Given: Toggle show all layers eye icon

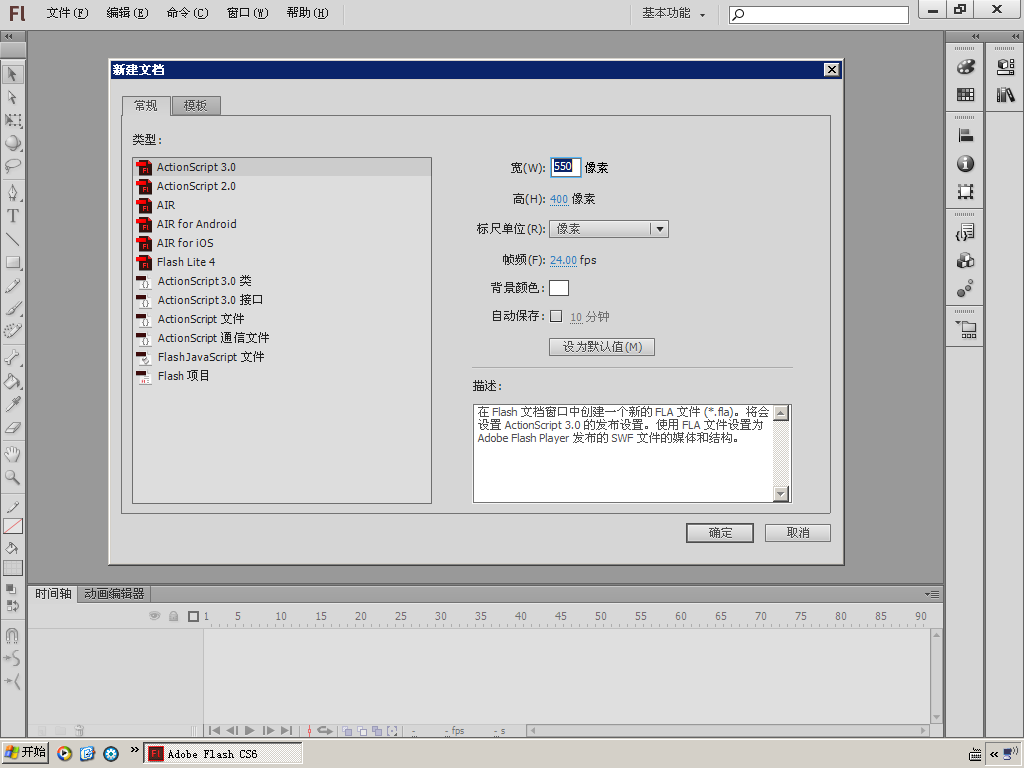Looking at the screenshot, I should tap(155, 616).
